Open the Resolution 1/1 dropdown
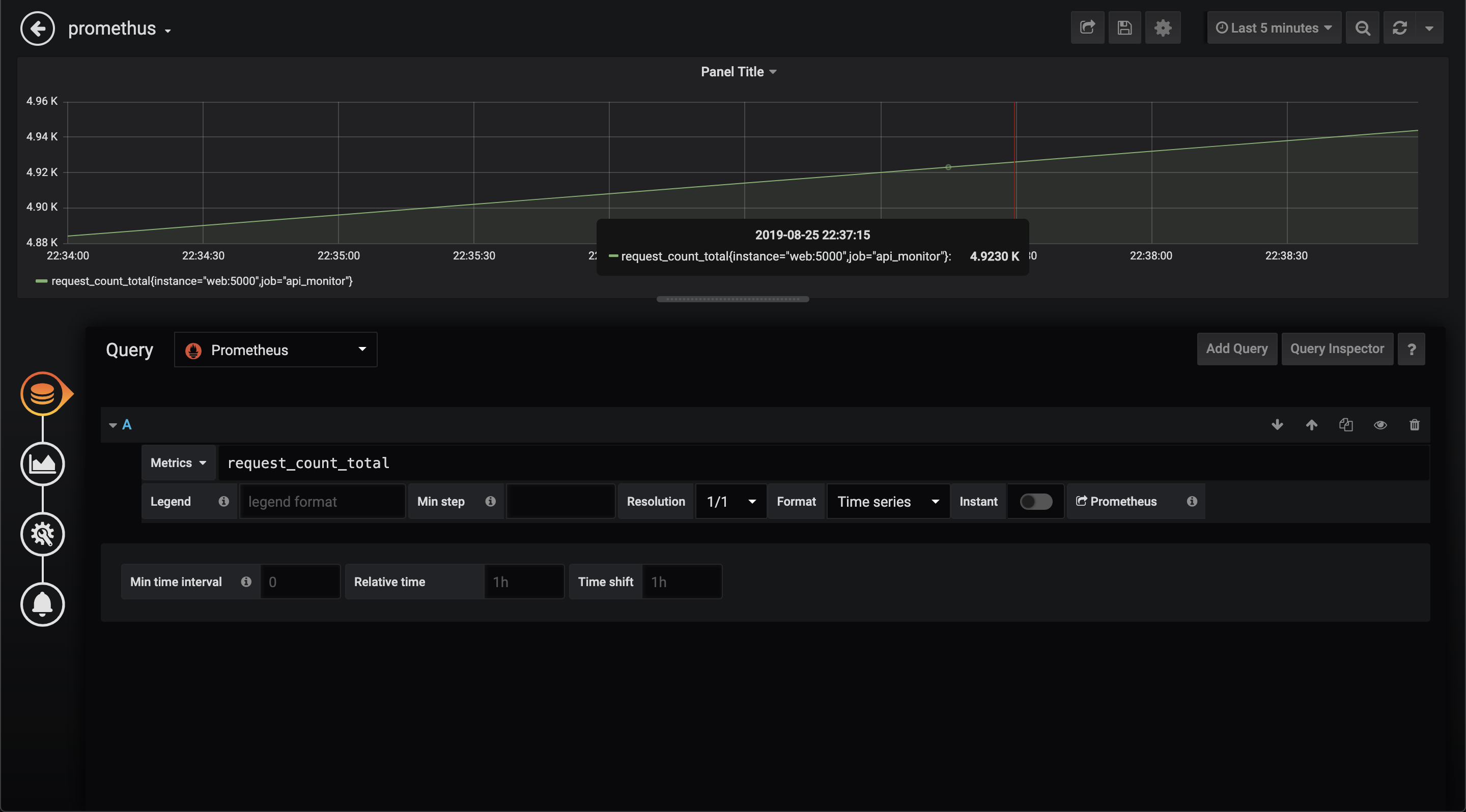The width and height of the screenshot is (1466, 812). (731, 502)
